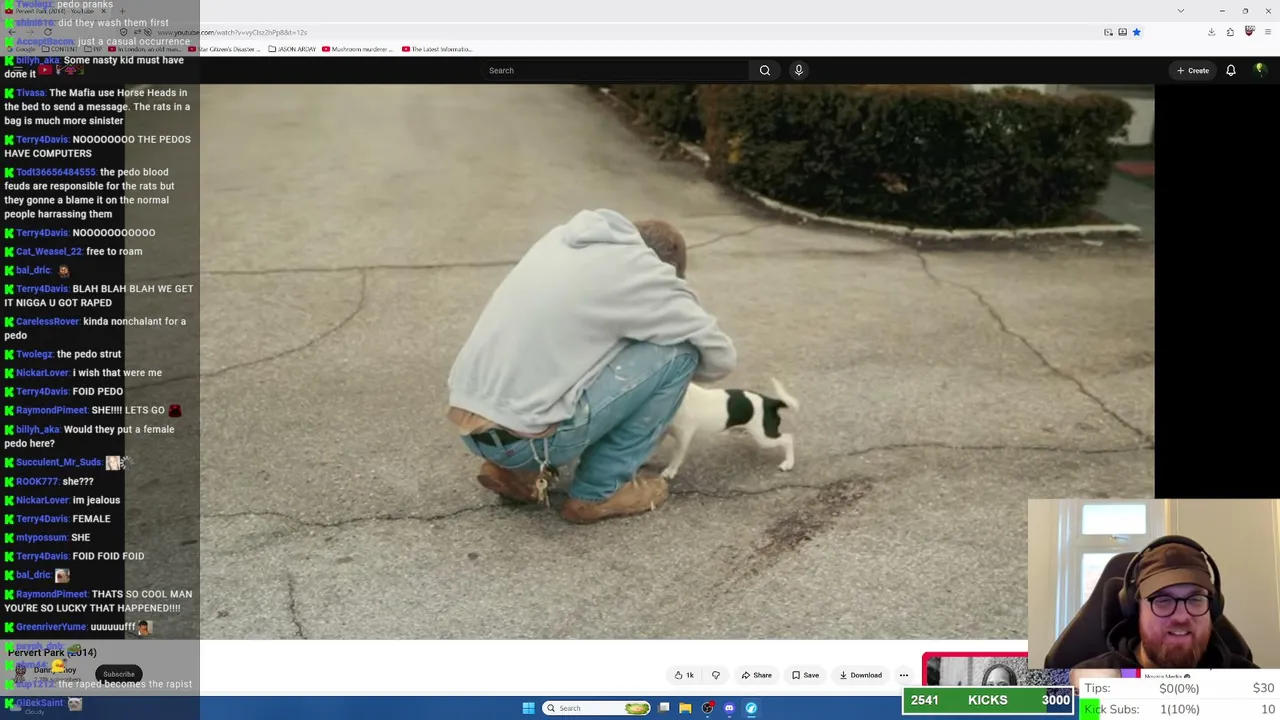The image size is (1280, 720).
Task: Open the Windows Start menu
Action: click(x=528, y=708)
